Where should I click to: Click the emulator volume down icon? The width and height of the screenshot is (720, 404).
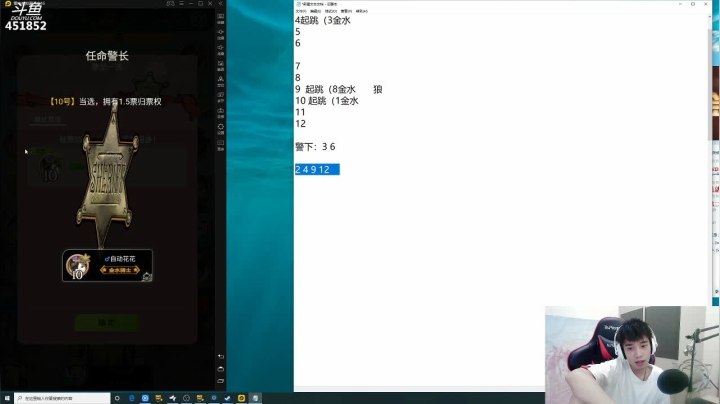[x=221, y=49]
